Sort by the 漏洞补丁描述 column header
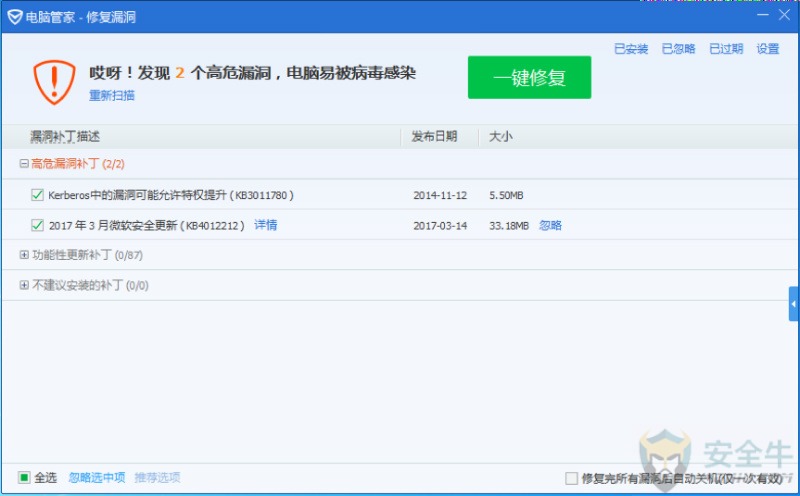Image resolution: width=800 pixels, height=496 pixels. pyautogui.click(x=65, y=136)
